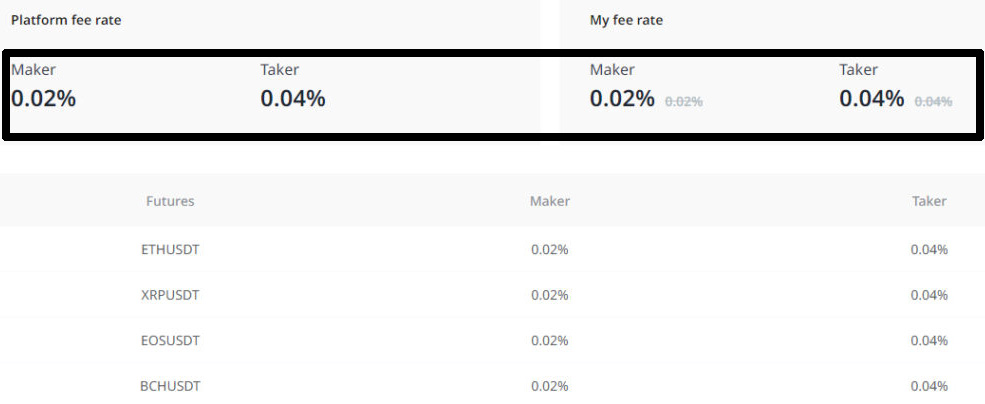Click the My fee rate heading
Image resolution: width=985 pixels, height=404 pixels.
[x=626, y=20]
